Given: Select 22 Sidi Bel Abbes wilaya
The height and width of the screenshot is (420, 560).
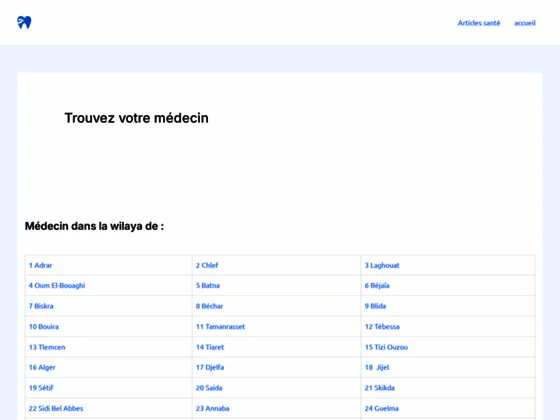Looking at the screenshot, I should (x=56, y=409).
